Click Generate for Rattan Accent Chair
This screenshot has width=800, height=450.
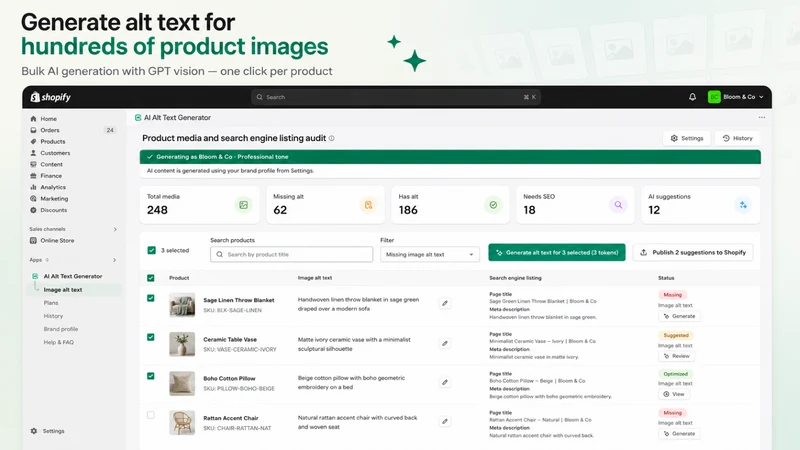[679, 434]
